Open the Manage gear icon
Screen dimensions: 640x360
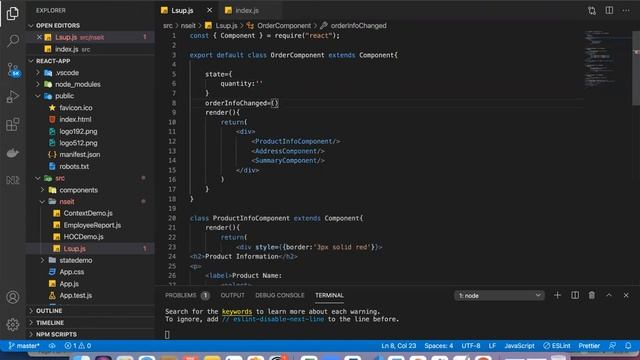(x=13, y=324)
